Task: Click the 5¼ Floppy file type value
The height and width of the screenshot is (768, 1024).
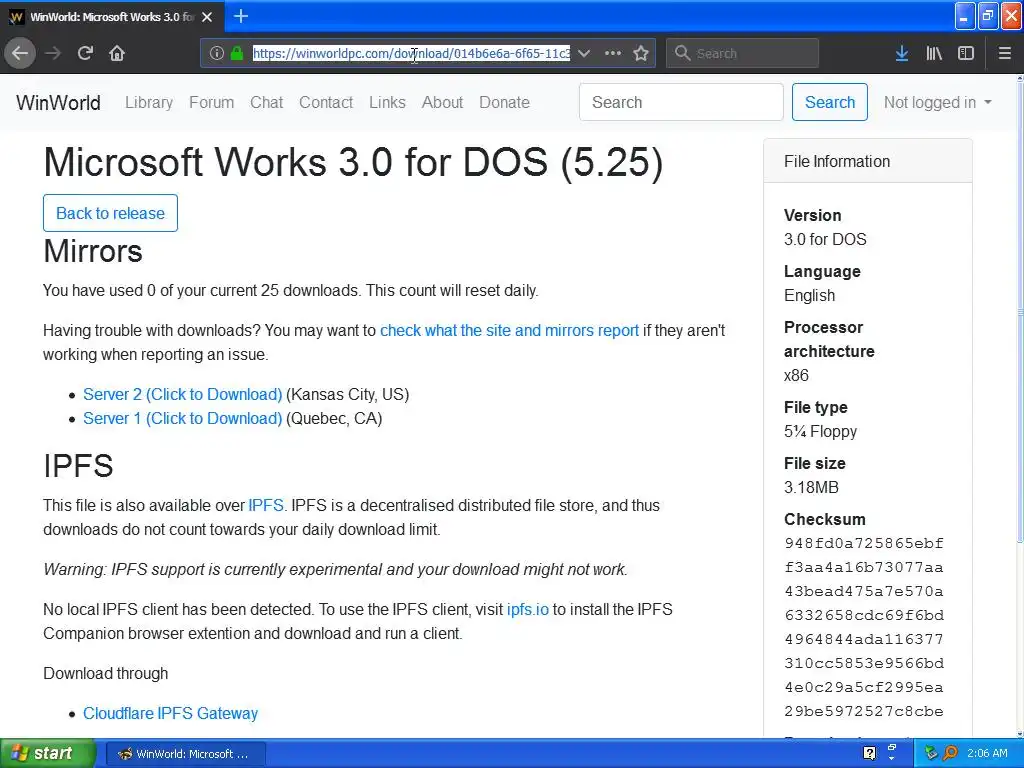Action: tap(820, 431)
